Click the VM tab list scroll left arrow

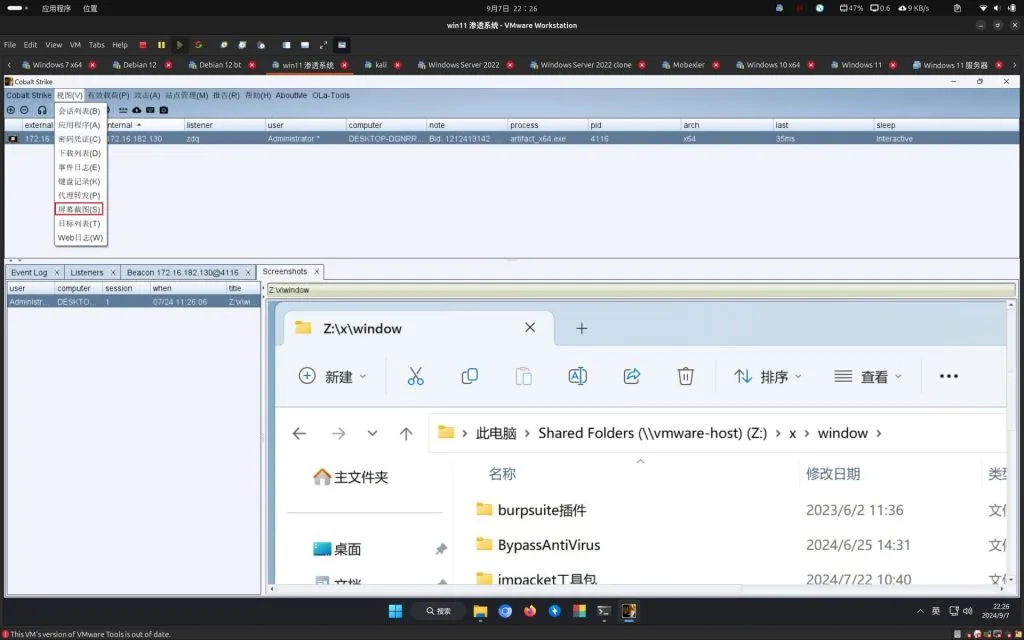pyautogui.click(x=9, y=65)
